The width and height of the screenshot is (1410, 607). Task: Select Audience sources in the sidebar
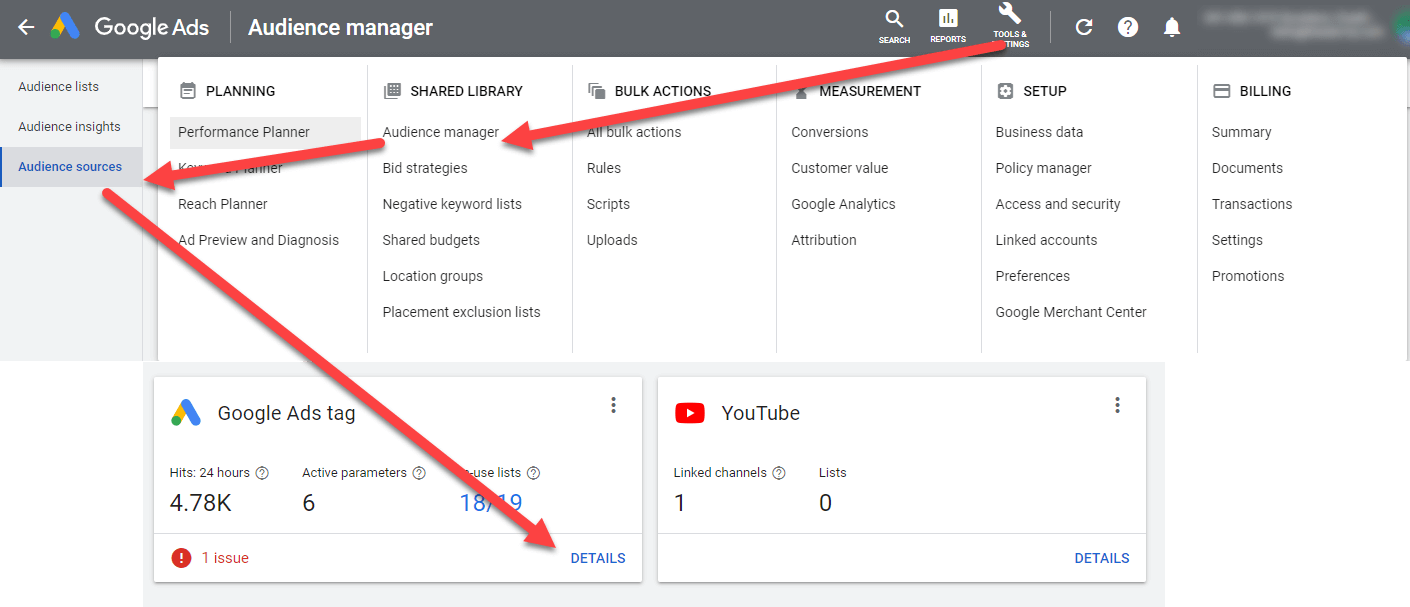71,167
